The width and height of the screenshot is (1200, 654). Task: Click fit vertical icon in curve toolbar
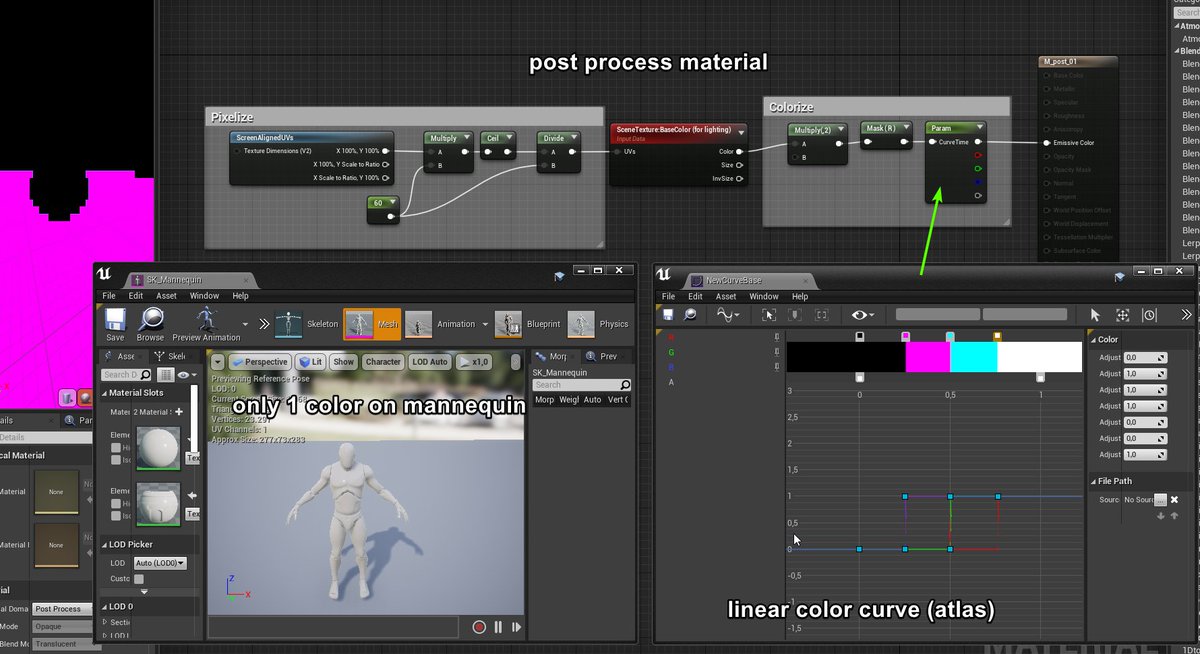click(795, 315)
